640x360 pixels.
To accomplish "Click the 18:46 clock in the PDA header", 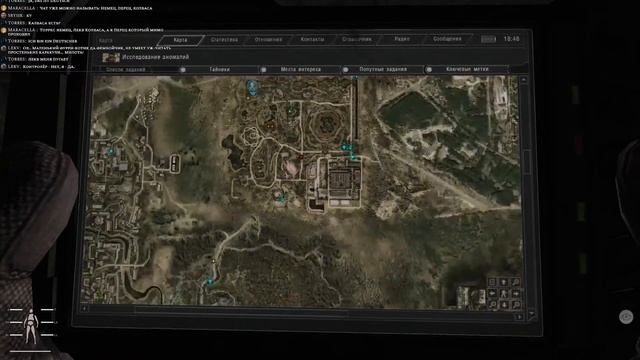I will tap(511, 39).
